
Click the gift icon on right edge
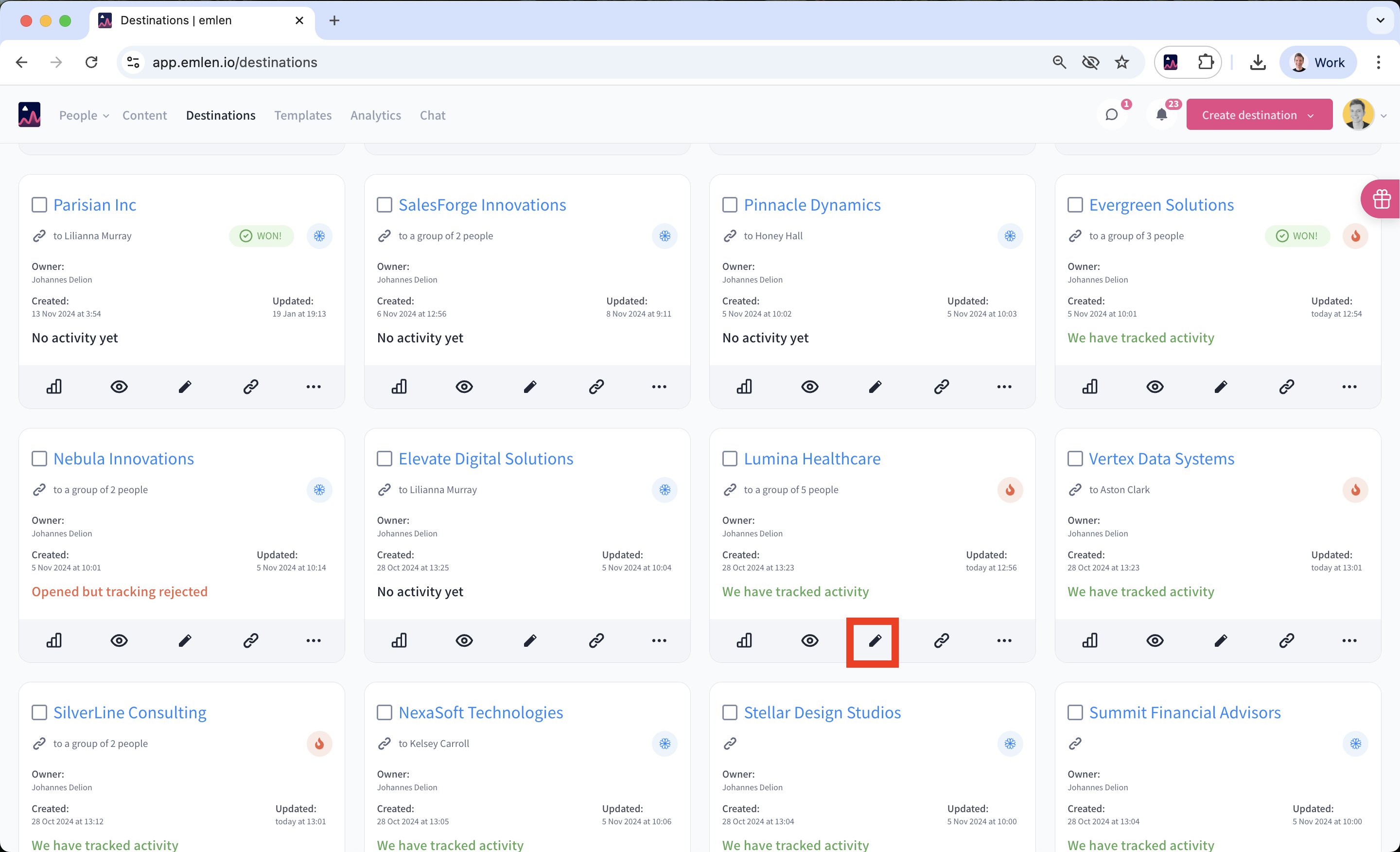coord(1382,199)
